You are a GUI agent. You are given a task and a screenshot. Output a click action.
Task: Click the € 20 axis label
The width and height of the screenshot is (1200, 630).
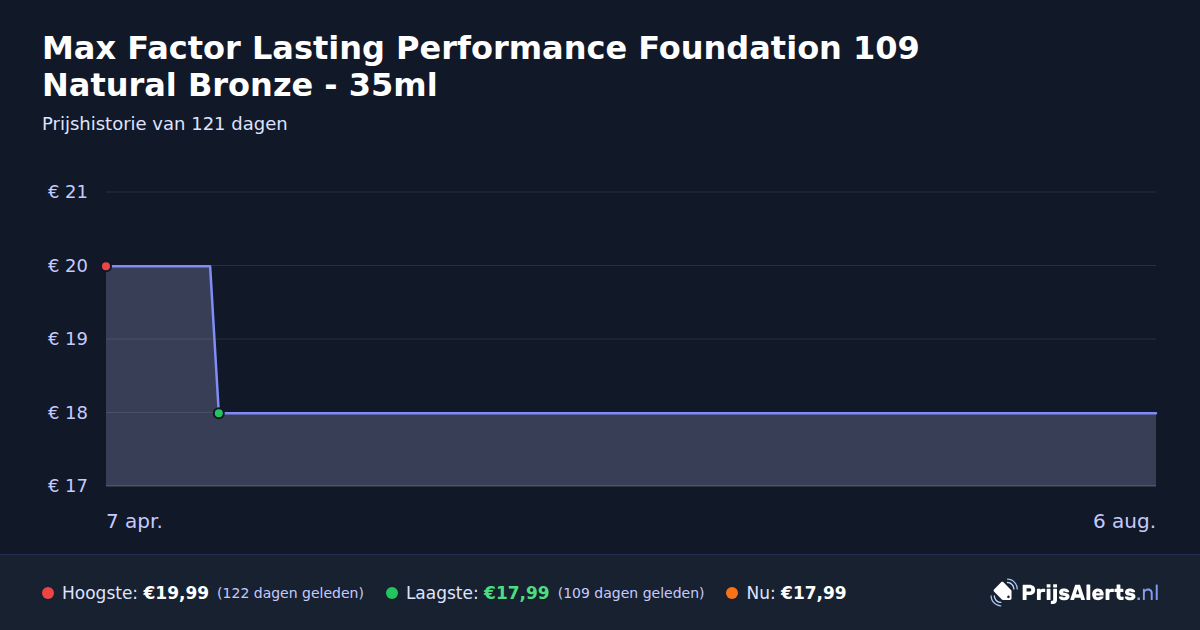click(x=67, y=266)
